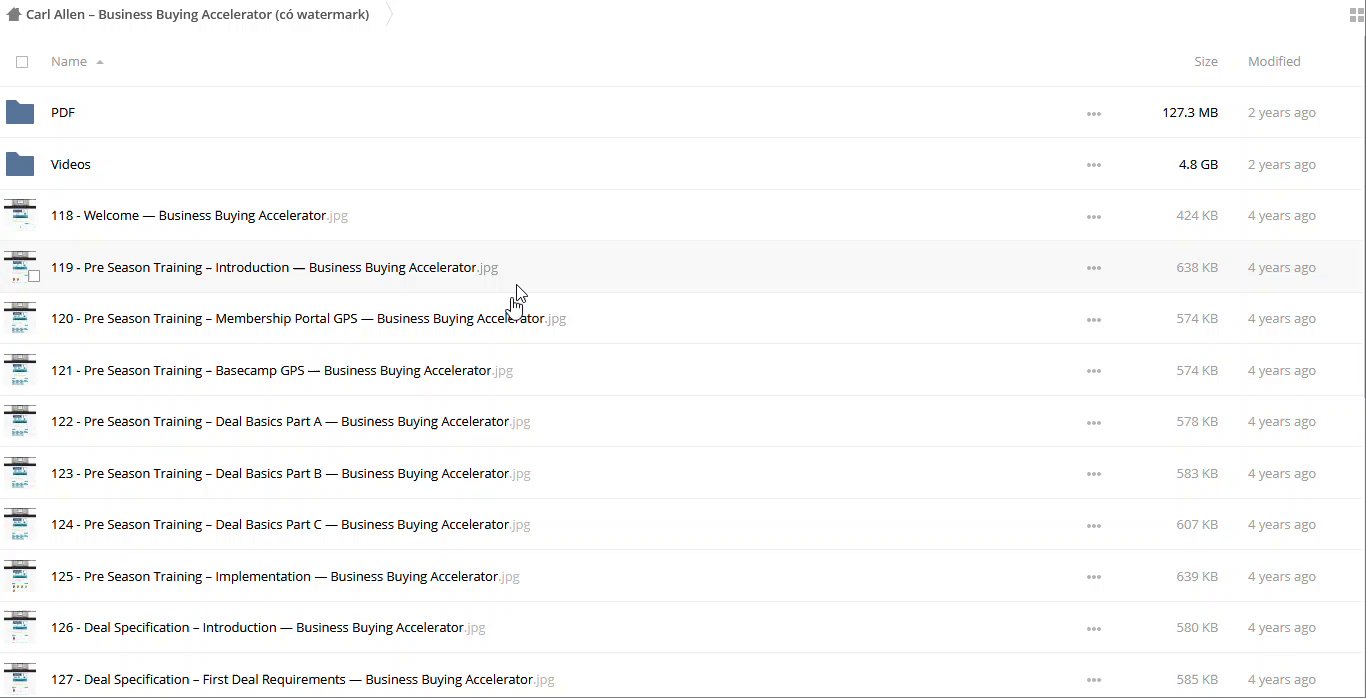Click thumbnail of 123 - Deal Basics Part B
Viewport: 1366px width, 698px height.
20,473
